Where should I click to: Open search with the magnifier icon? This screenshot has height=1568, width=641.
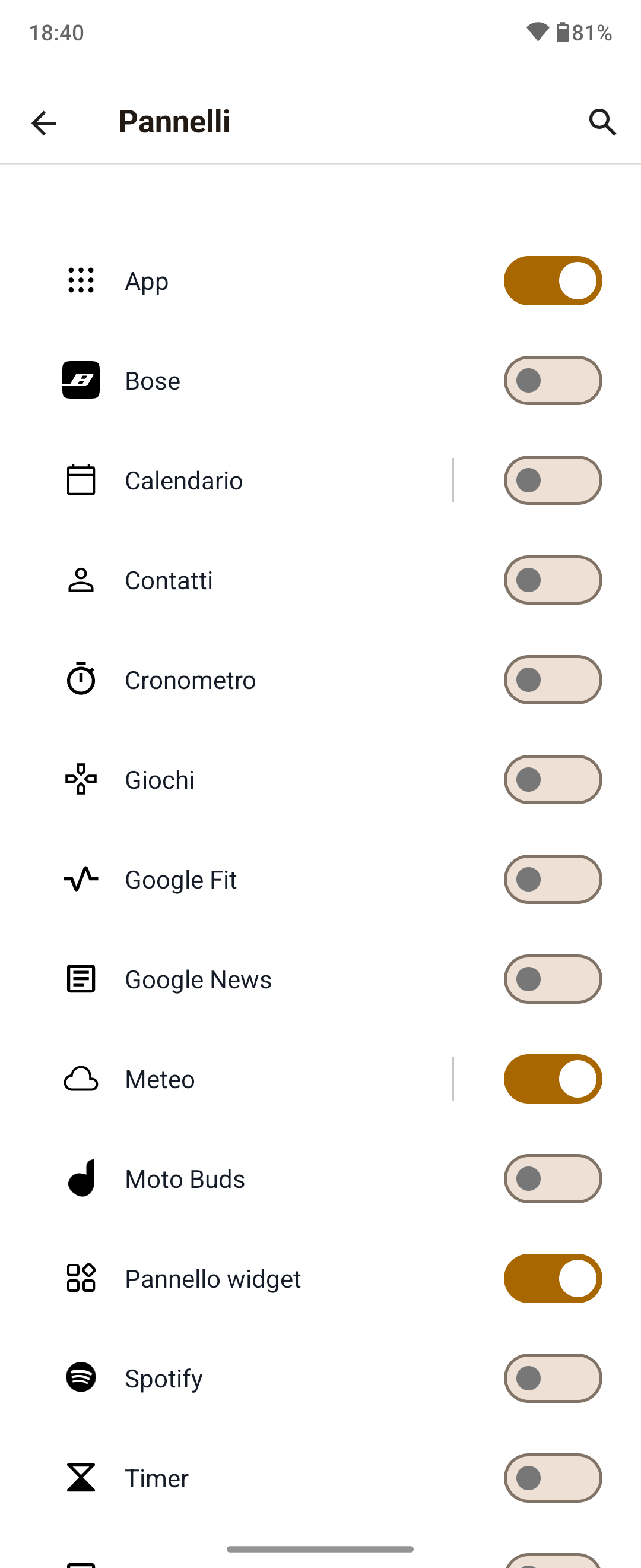(x=602, y=122)
